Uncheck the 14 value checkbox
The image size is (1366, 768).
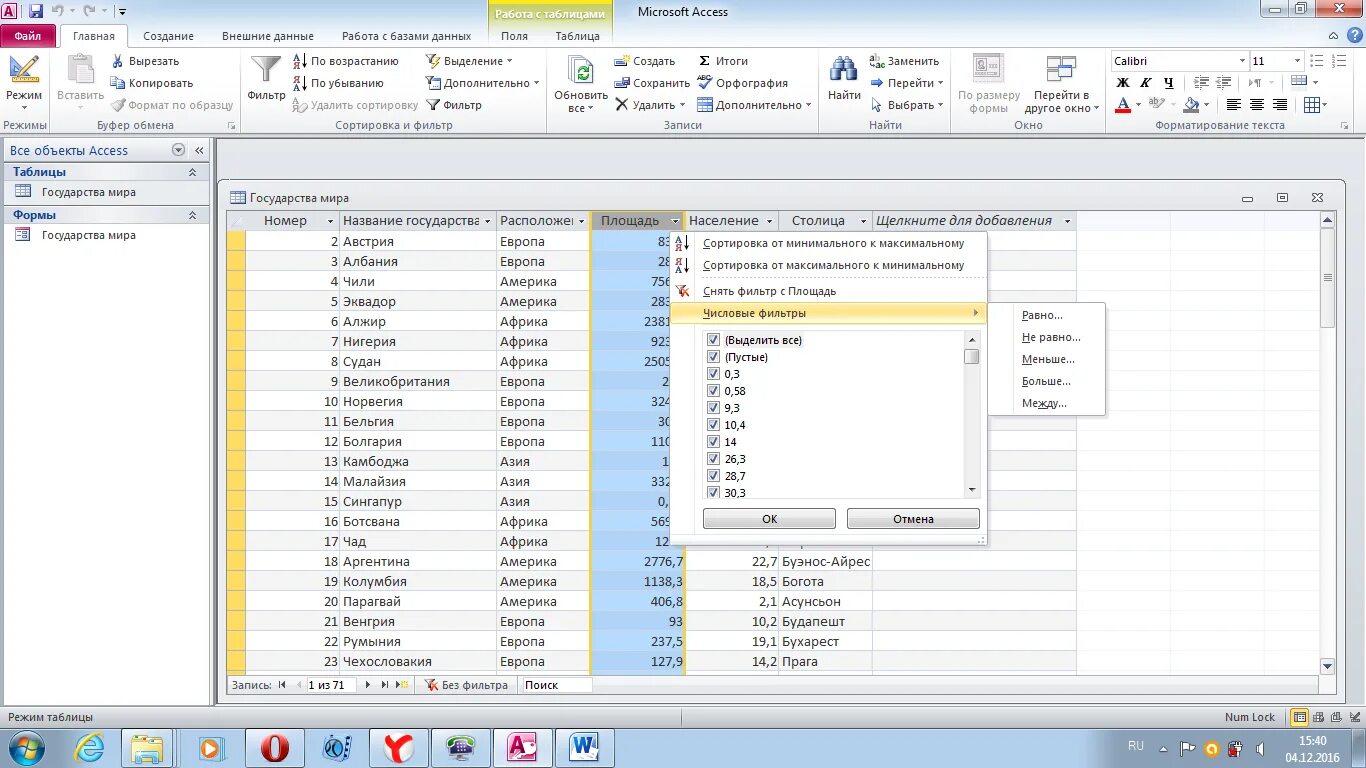(x=713, y=442)
